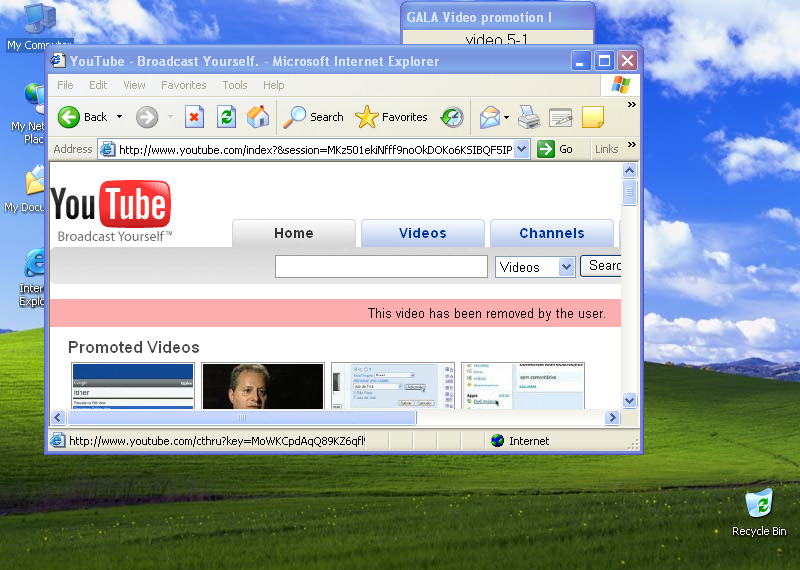Image resolution: width=800 pixels, height=570 pixels.
Task: Click the IE title bar page icon
Action: click(58, 61)
